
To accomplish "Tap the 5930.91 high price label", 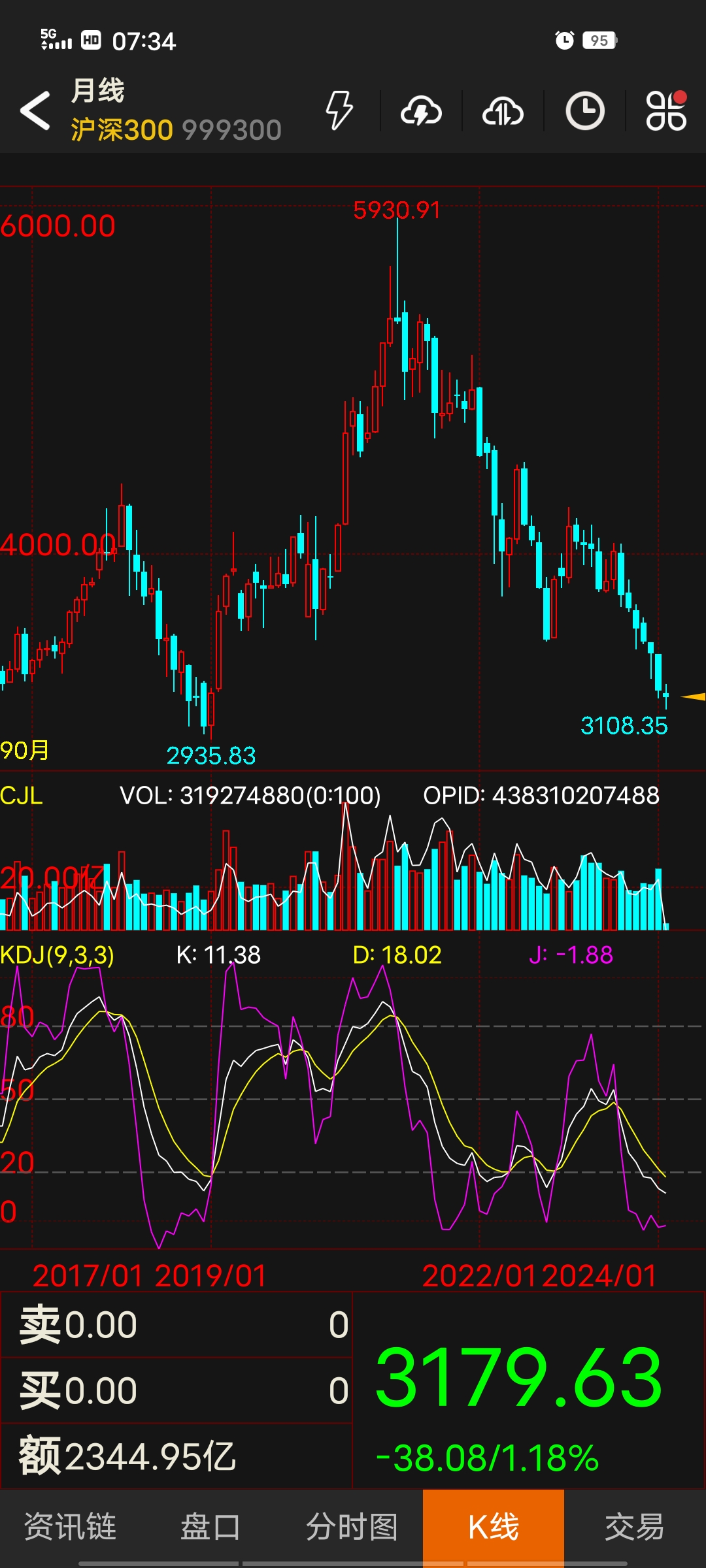I will click(397, 210).
